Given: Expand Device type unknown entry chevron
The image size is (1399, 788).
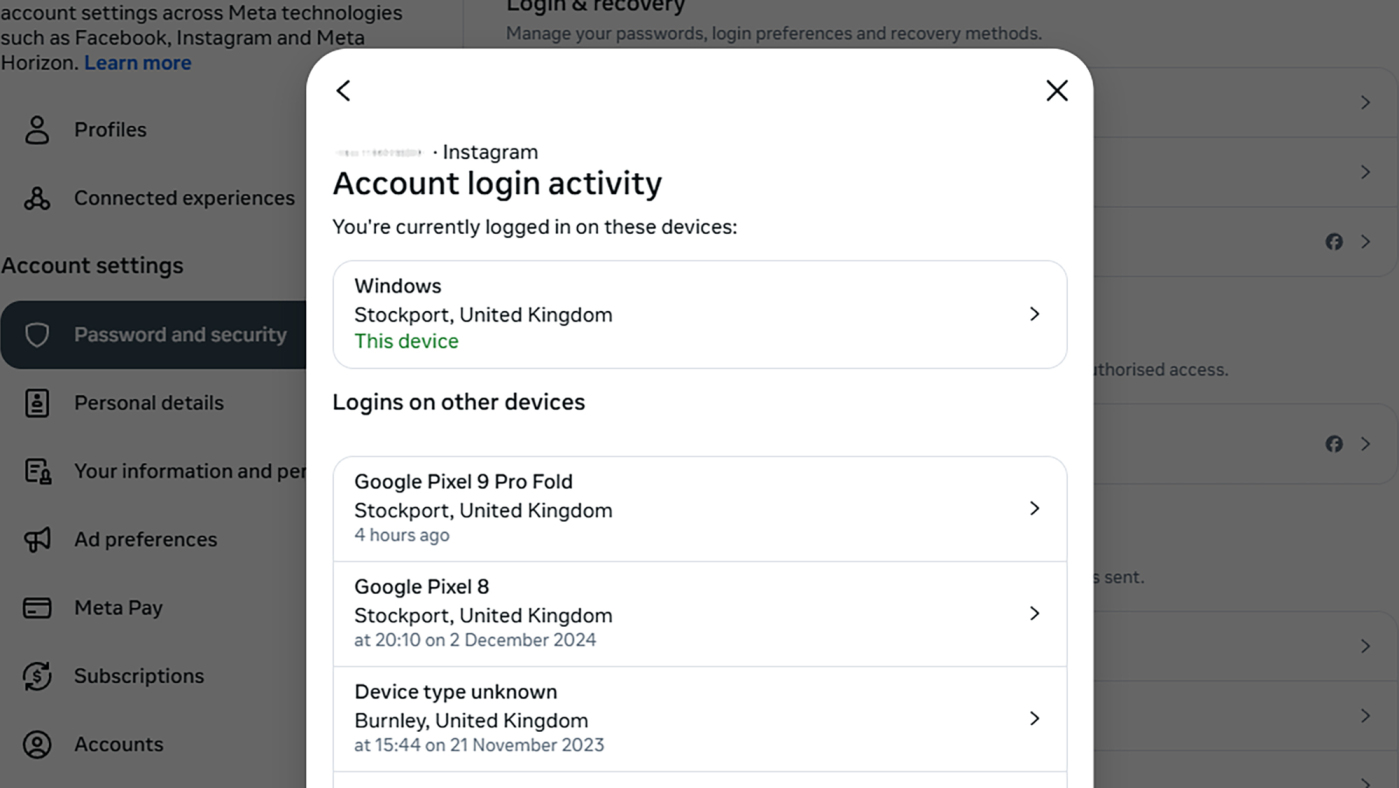Looking at the screenshot, I should pos(1034,718).
